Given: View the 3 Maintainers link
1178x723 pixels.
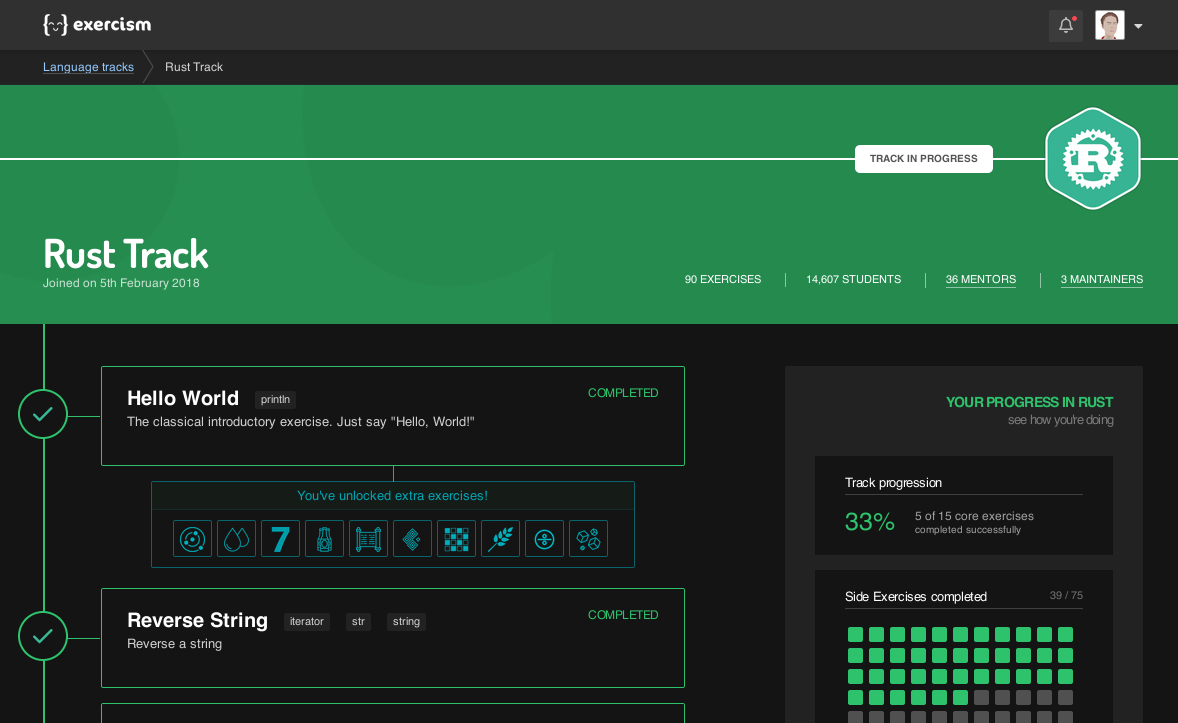Looking at the screenshot, I should (1101, 280).
